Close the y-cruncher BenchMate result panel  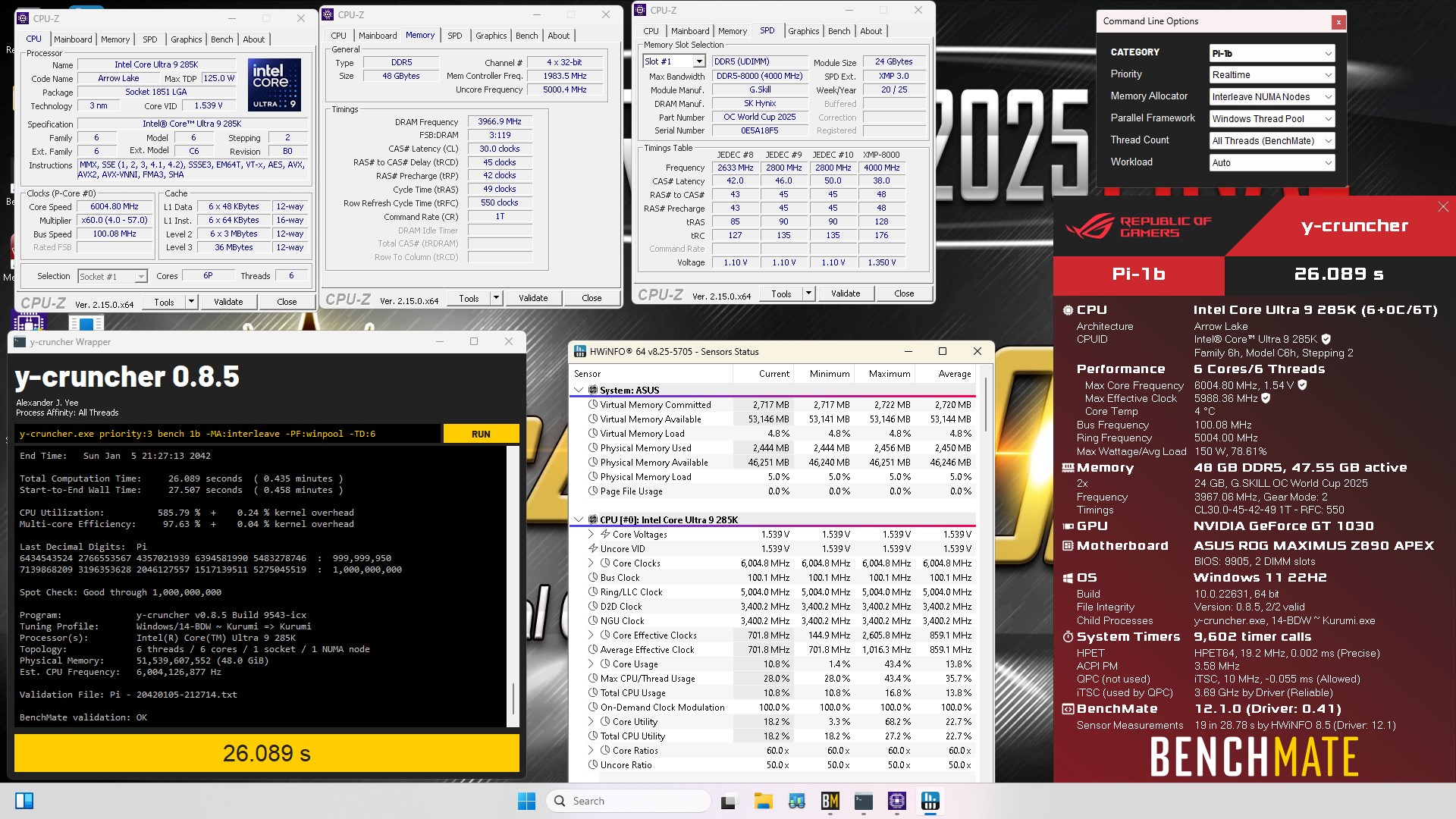click(x=1442, y=207)
